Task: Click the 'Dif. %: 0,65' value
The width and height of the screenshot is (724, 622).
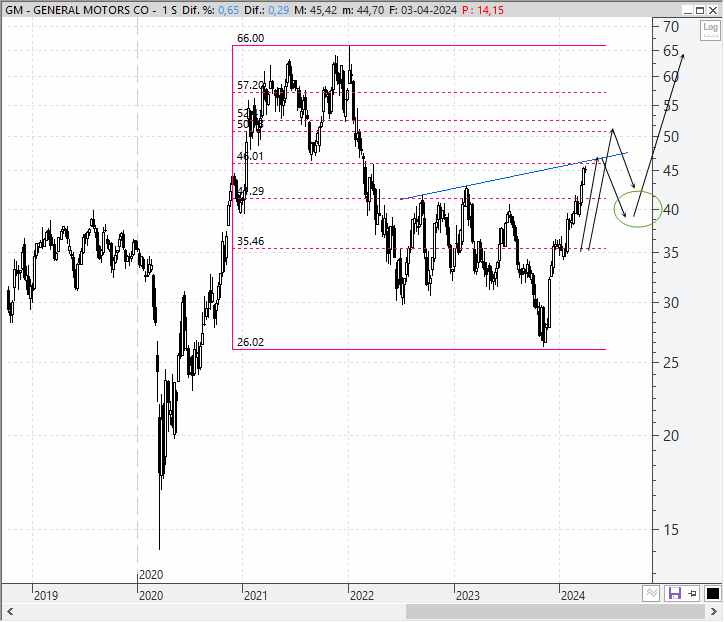Action: point(210,10)
